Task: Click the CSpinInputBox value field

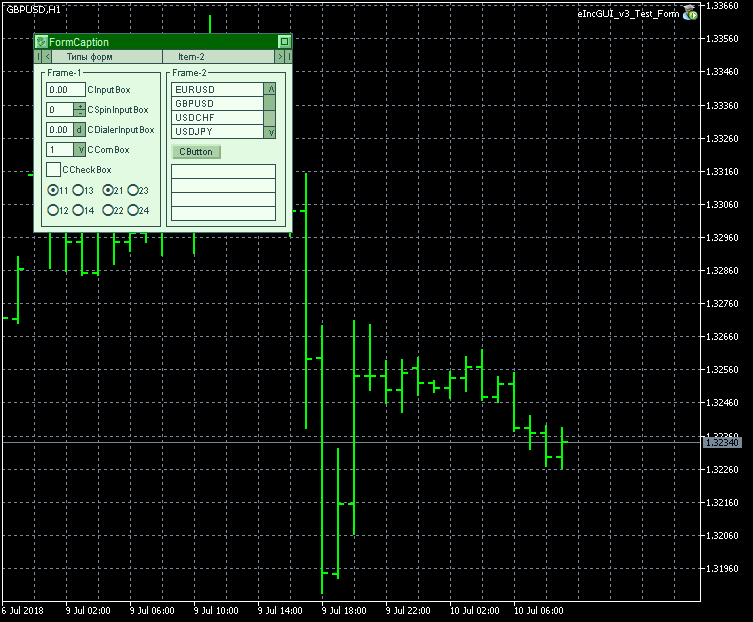Action: pyautogui.click(x=60, y=110)
